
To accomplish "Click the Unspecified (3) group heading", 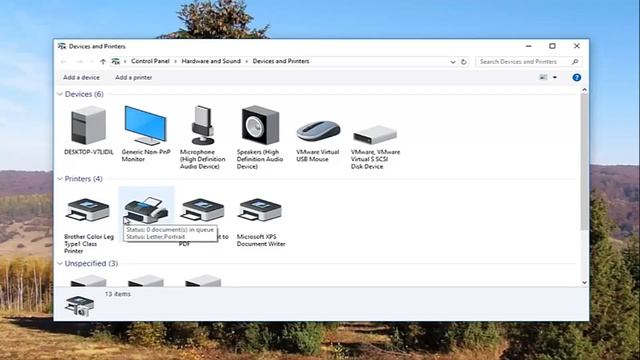I will tap(91, 264).
